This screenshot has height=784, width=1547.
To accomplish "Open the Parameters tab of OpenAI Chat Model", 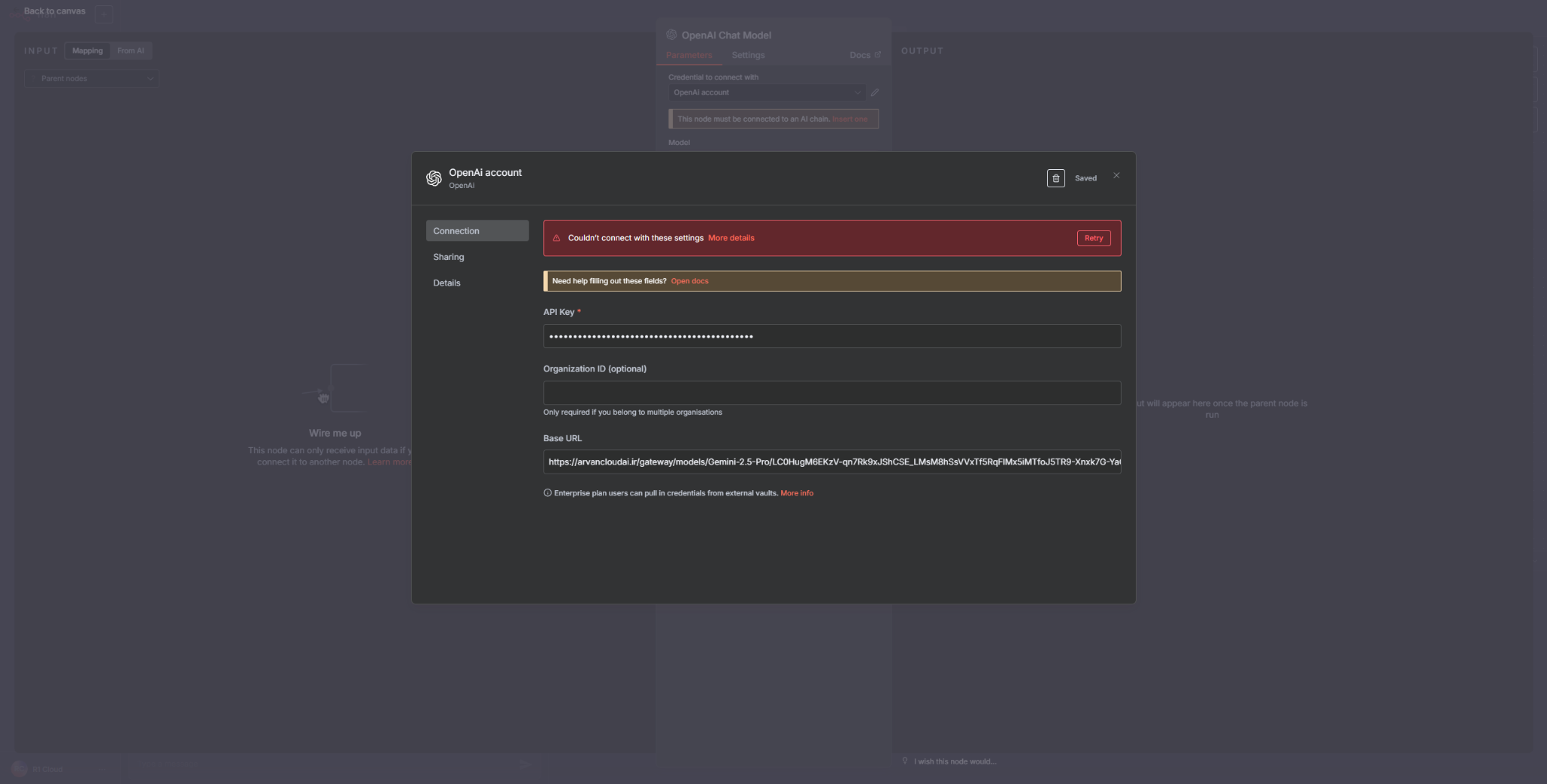I will pyautogui.click(x=689, y=55).
